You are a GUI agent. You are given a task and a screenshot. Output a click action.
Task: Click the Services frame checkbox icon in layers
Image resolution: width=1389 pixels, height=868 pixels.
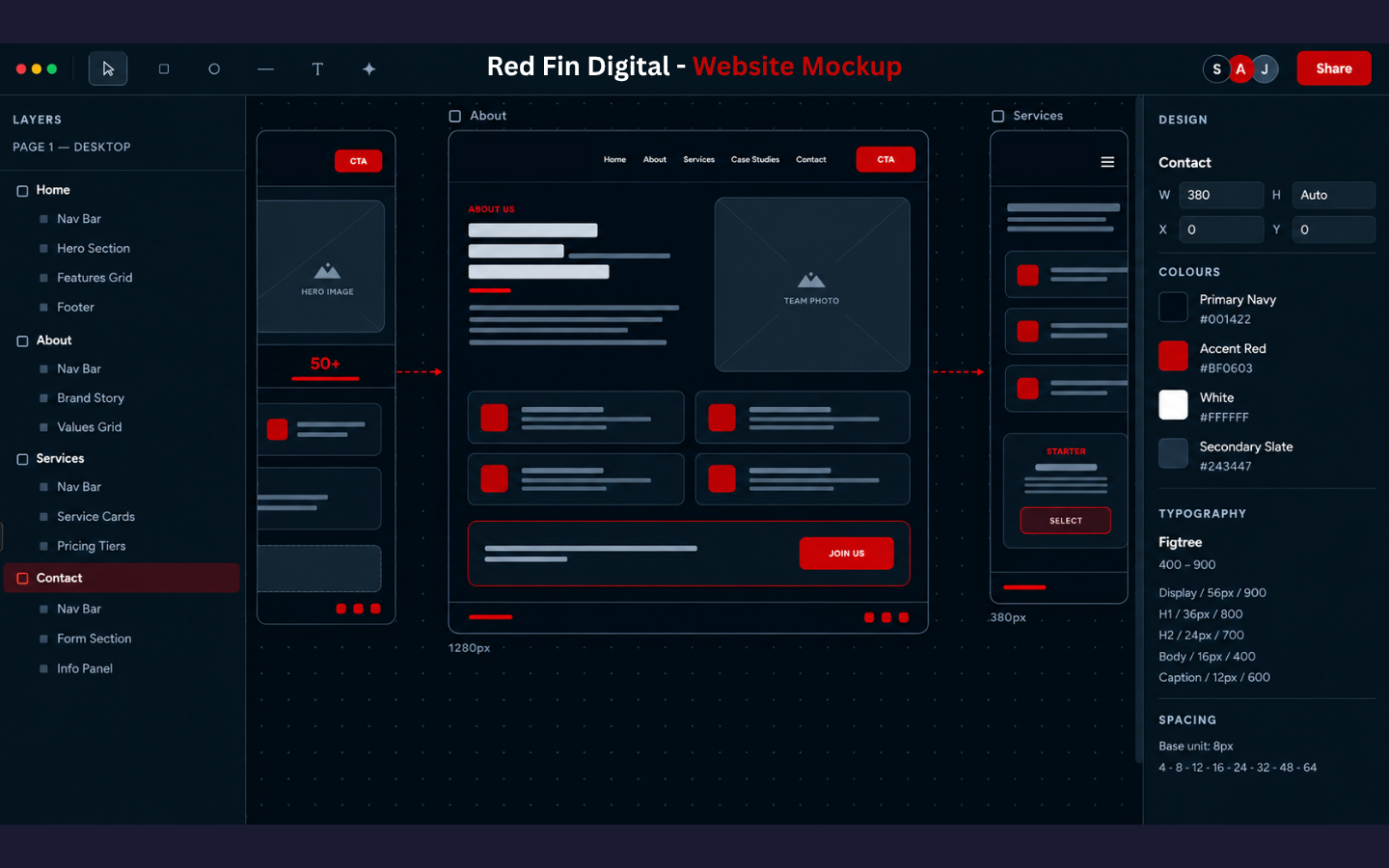click(22, 459)
